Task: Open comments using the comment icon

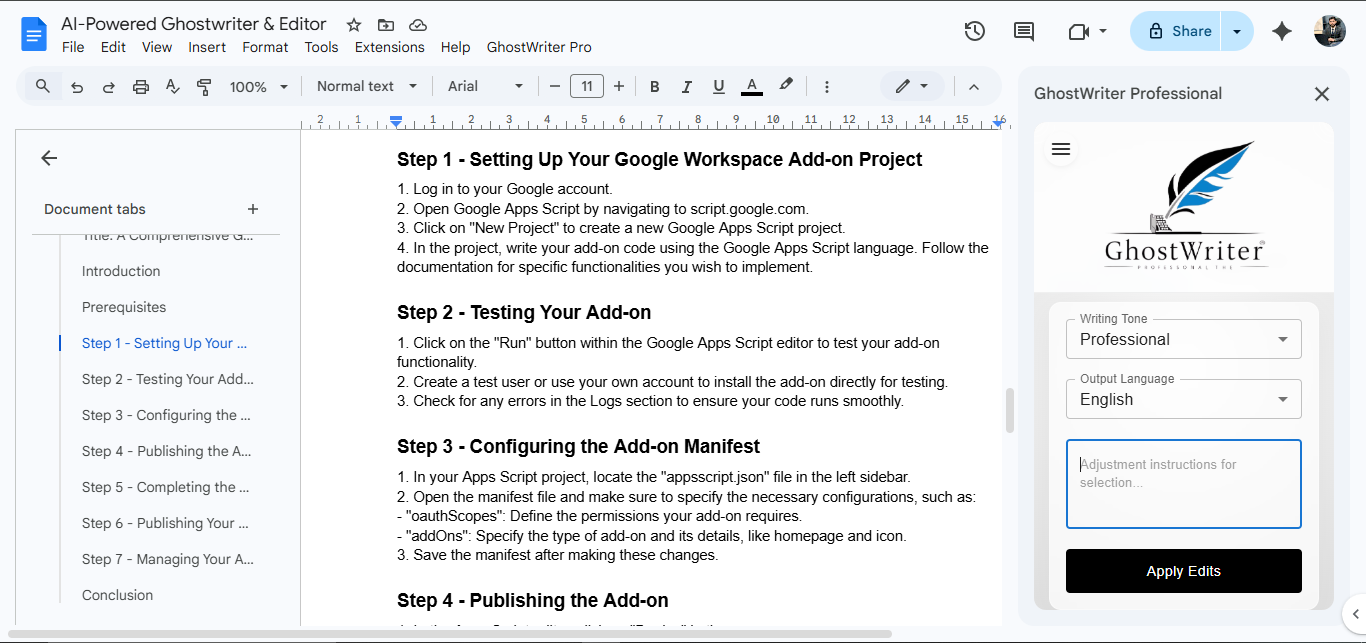Action: [x=1023, y=31]
